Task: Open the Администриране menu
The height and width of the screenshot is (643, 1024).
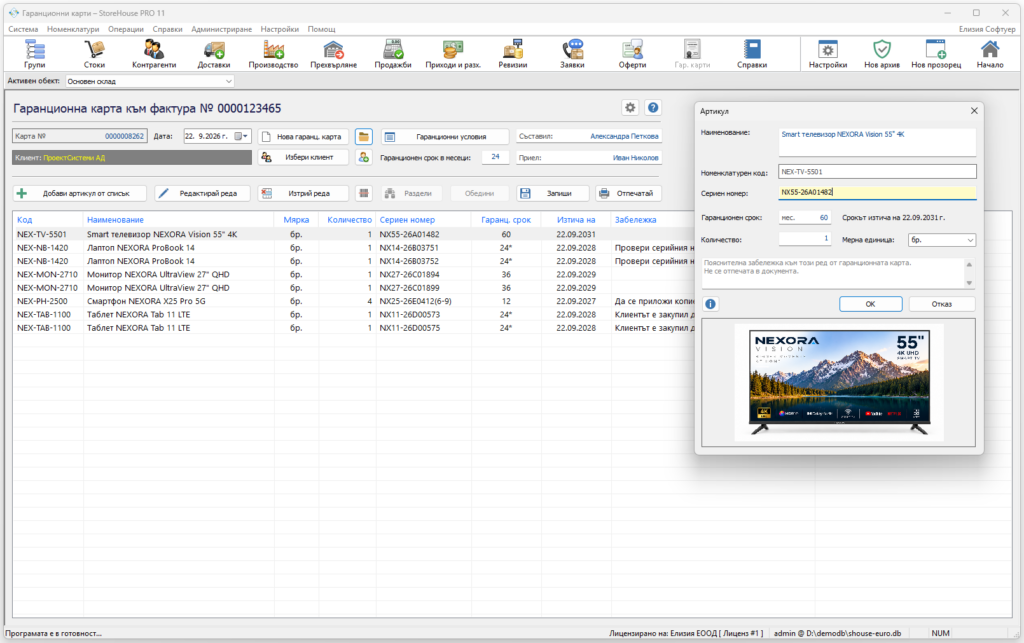Action: pos(221,29)
